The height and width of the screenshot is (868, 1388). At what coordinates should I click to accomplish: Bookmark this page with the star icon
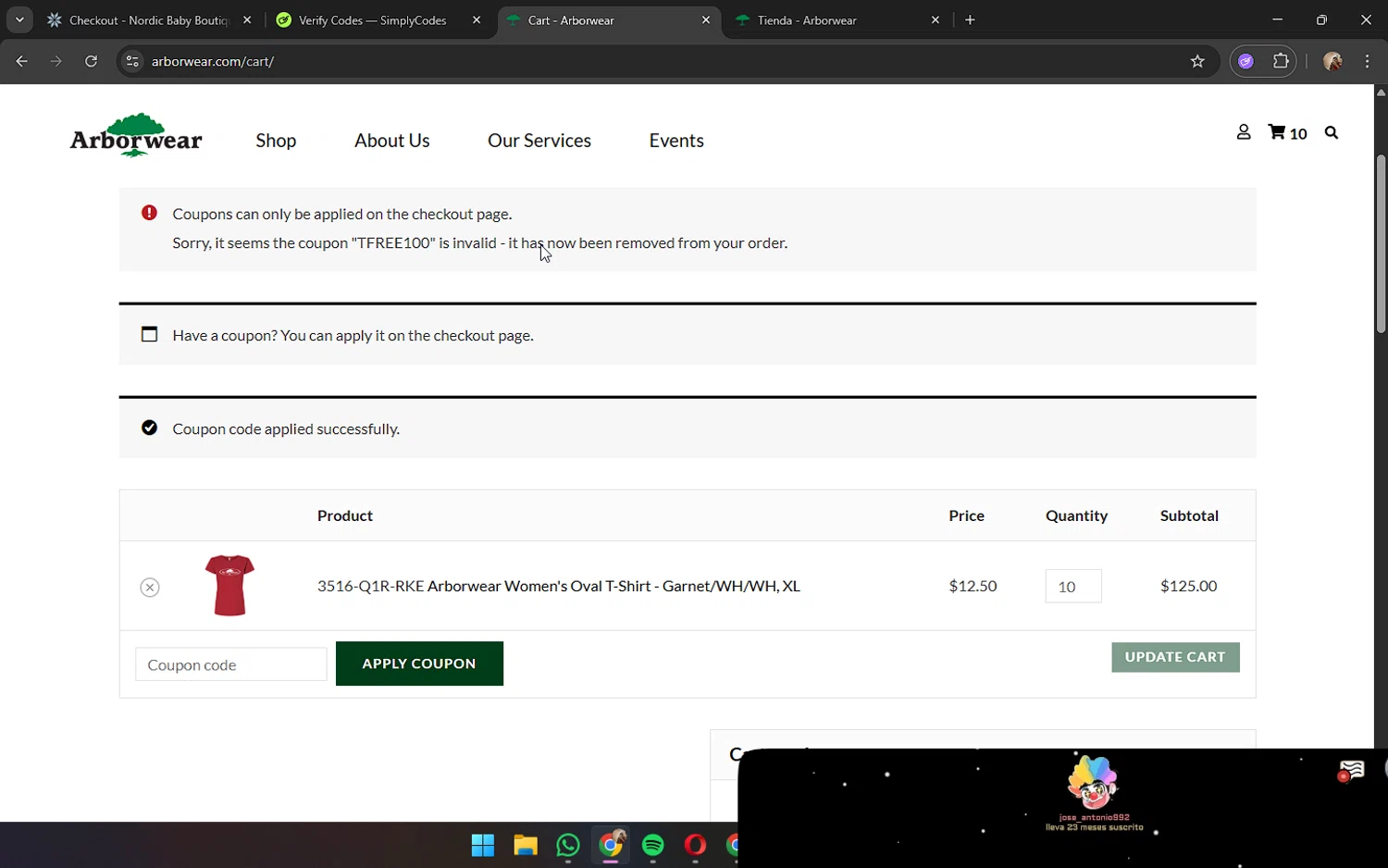pos(1197,61)
